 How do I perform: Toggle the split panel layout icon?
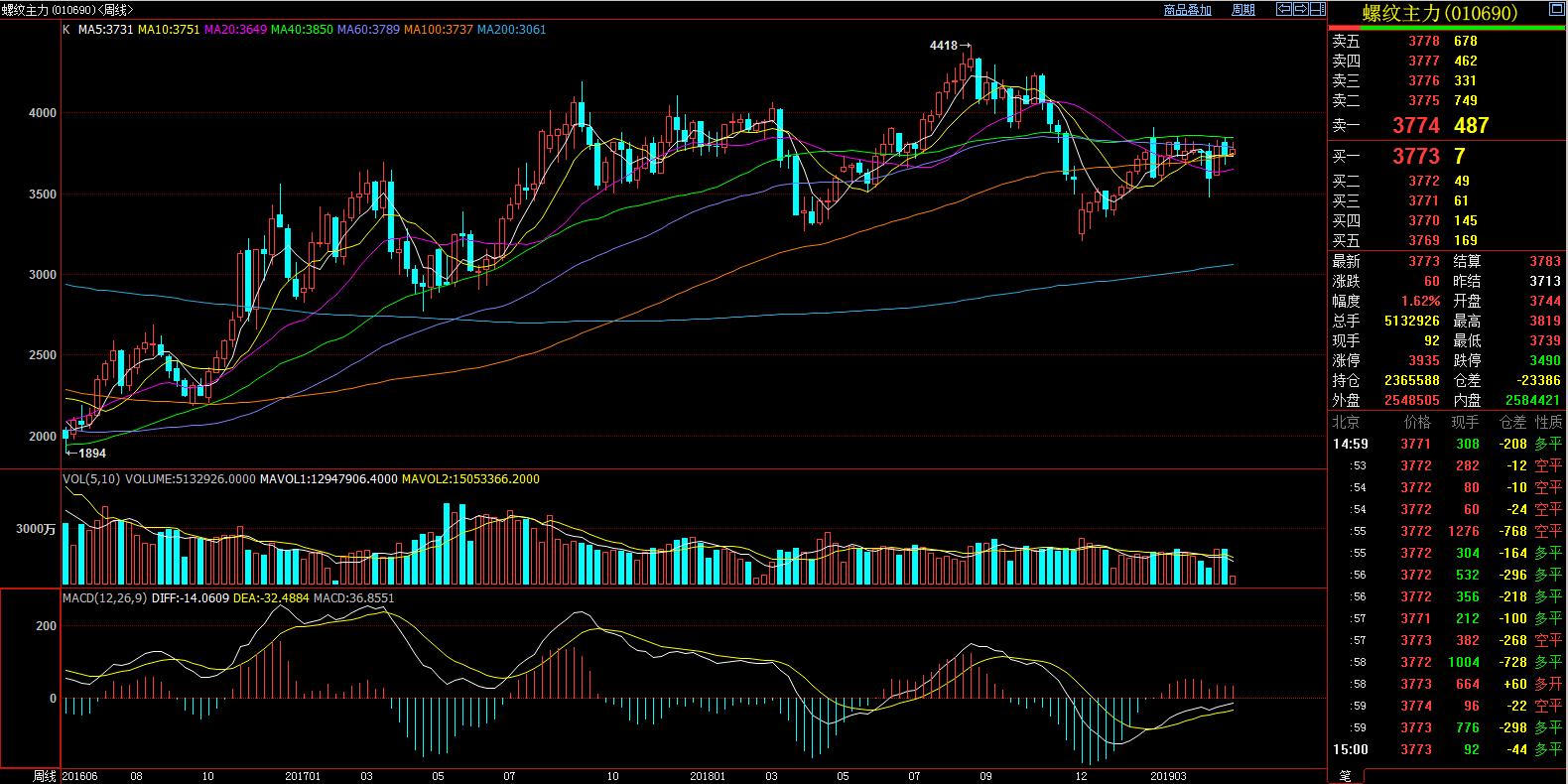1318,9
